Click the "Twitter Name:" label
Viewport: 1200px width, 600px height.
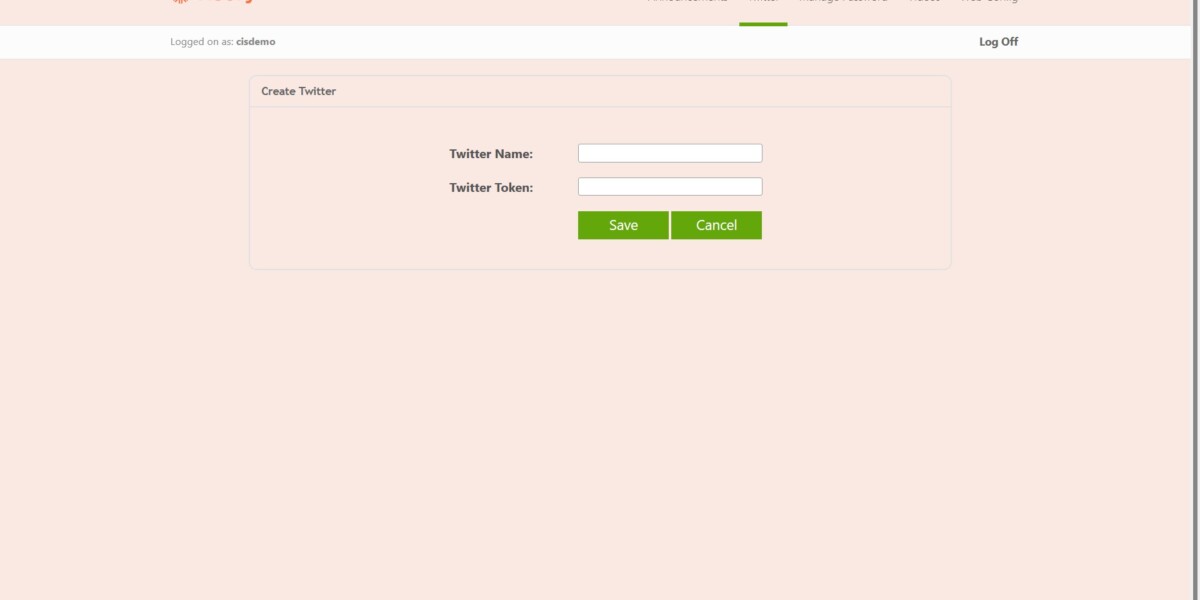pyautogui.click(x=491, y=154)
